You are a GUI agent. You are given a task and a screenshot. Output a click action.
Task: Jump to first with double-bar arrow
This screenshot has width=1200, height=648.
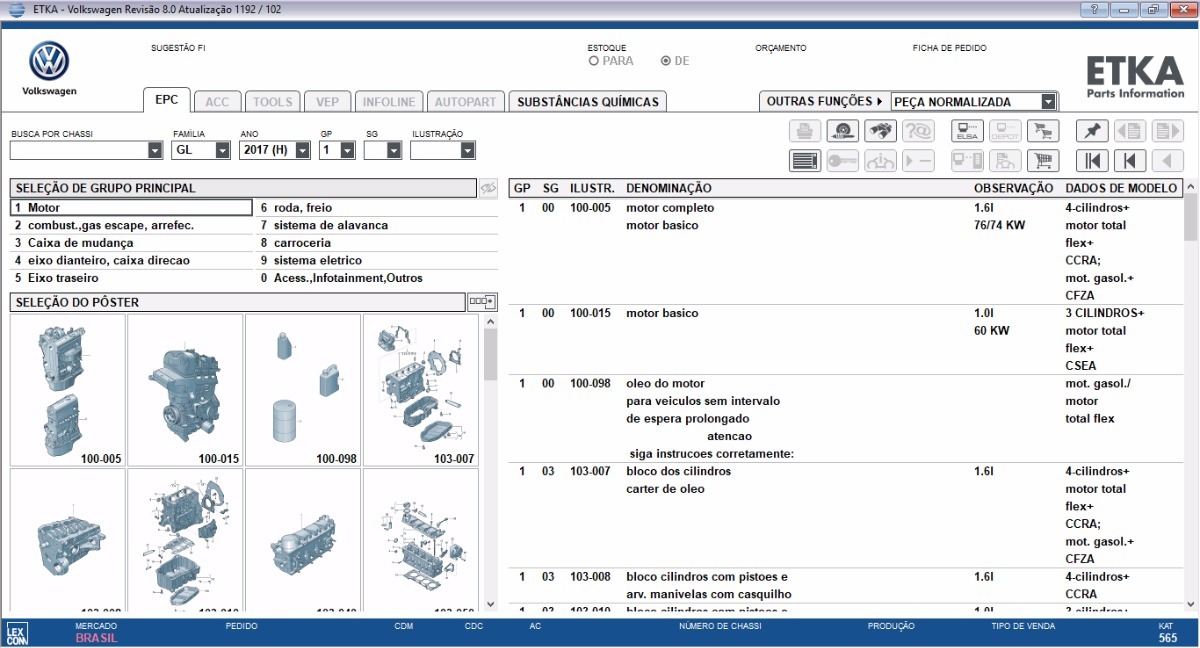pos(1092,161)
